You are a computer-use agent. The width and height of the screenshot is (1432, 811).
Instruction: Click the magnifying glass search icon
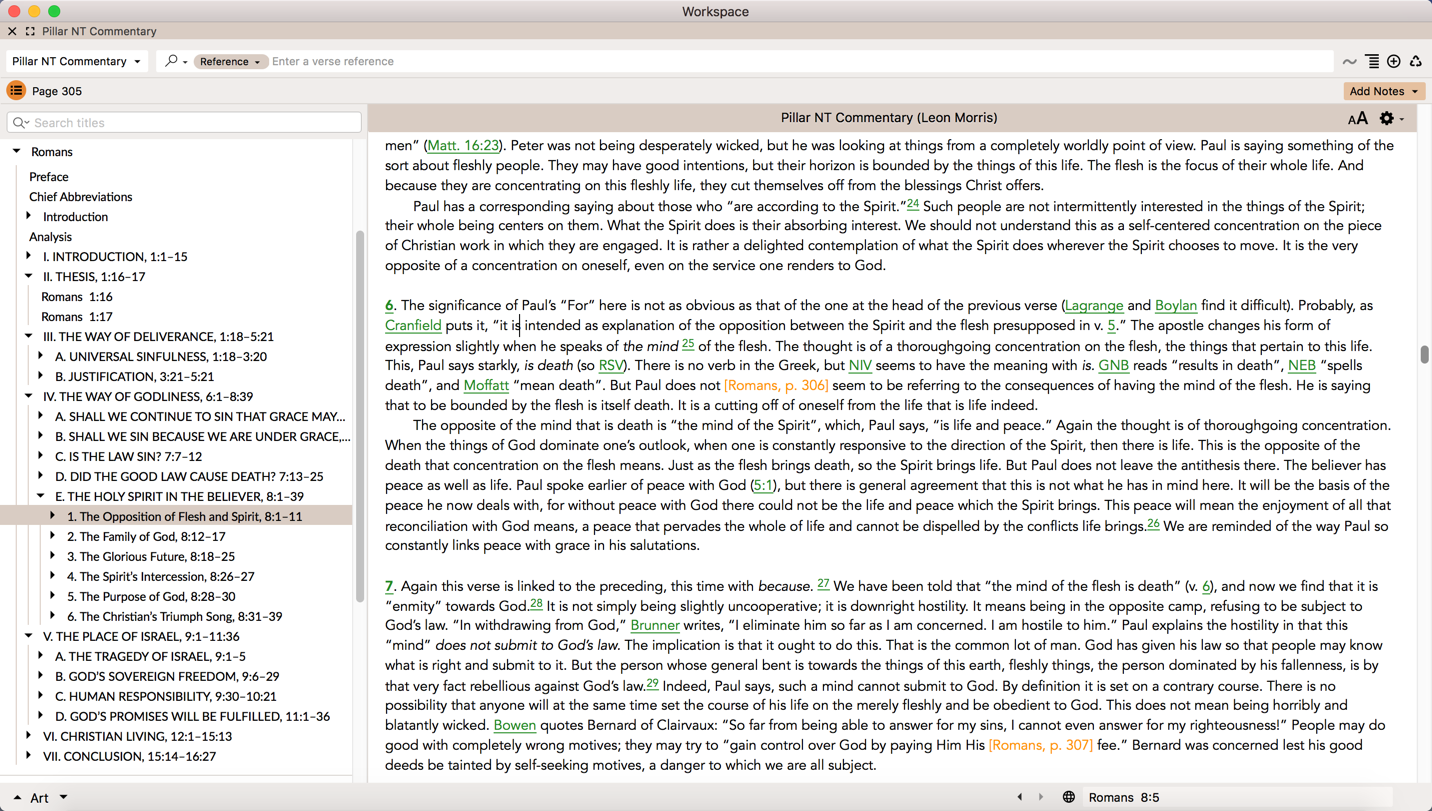point(172,61)
